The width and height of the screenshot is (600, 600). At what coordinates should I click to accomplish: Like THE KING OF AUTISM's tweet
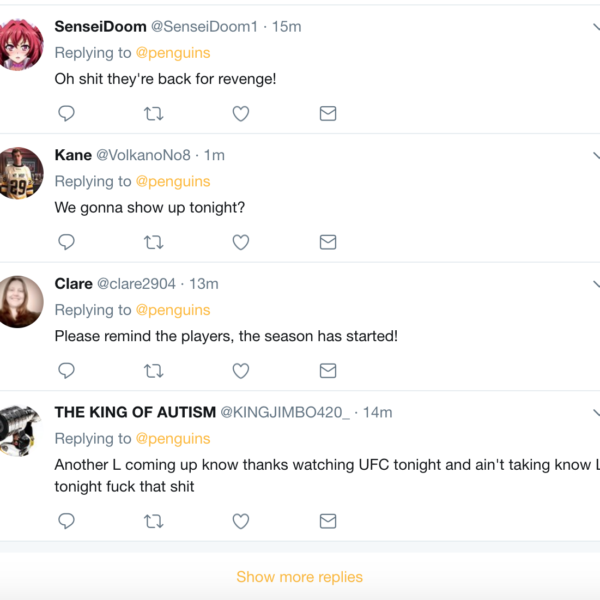coord(241,521)
